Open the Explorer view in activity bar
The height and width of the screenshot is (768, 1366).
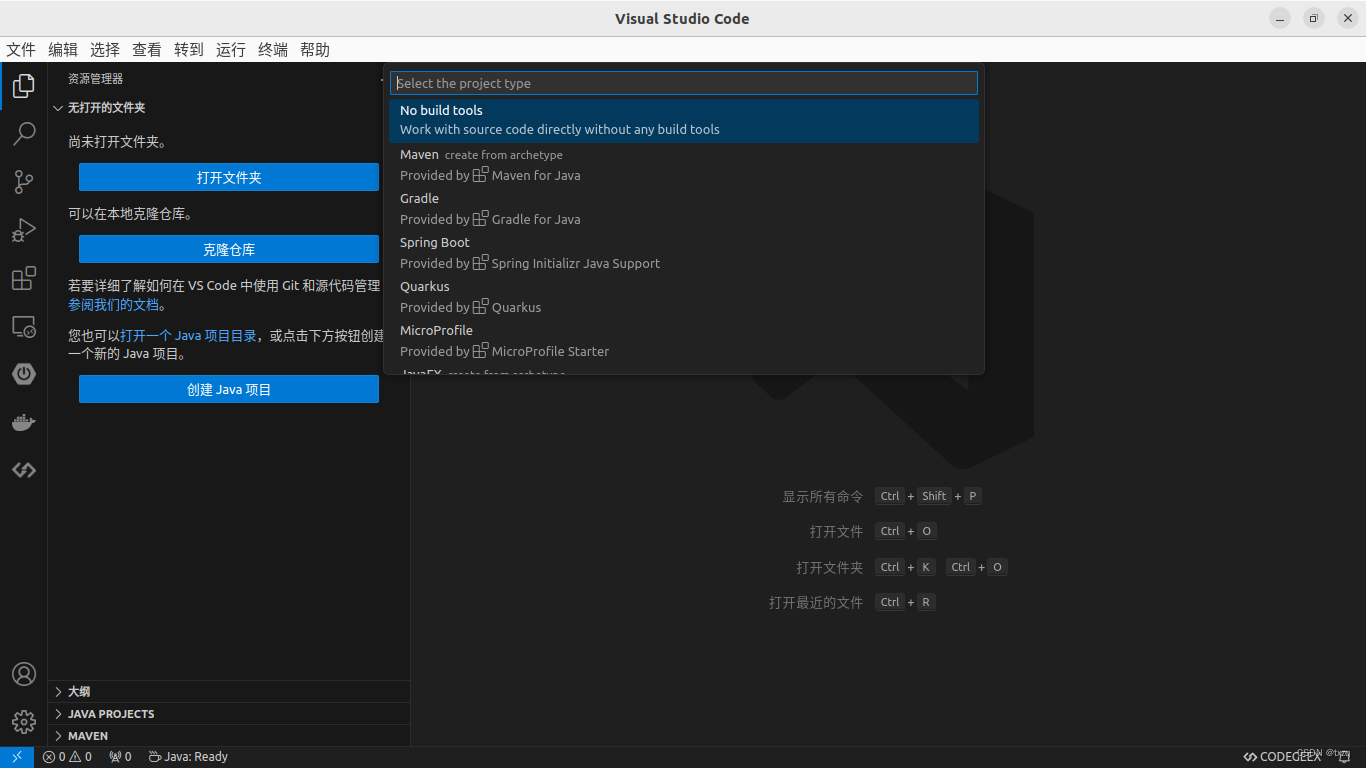[24, 86]
